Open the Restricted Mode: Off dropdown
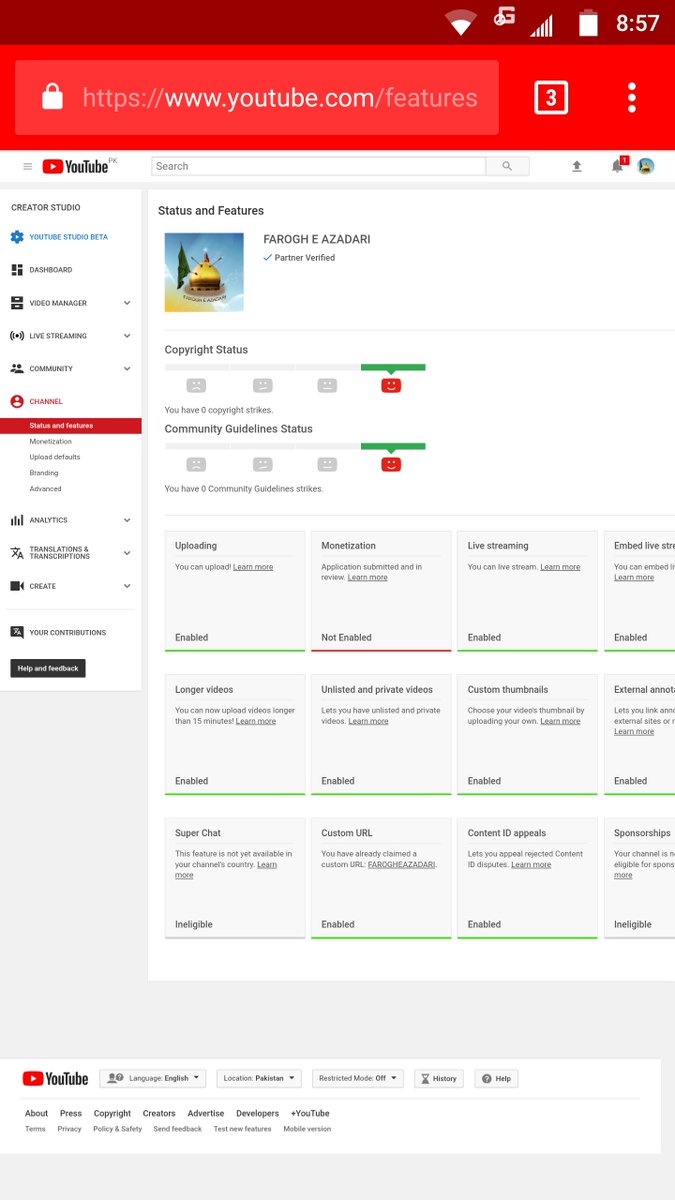The image size is (675, 1200). (357, 1078)
